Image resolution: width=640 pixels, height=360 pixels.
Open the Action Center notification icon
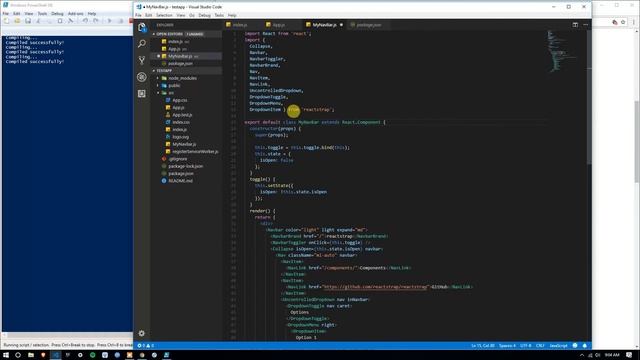[629, 355]
